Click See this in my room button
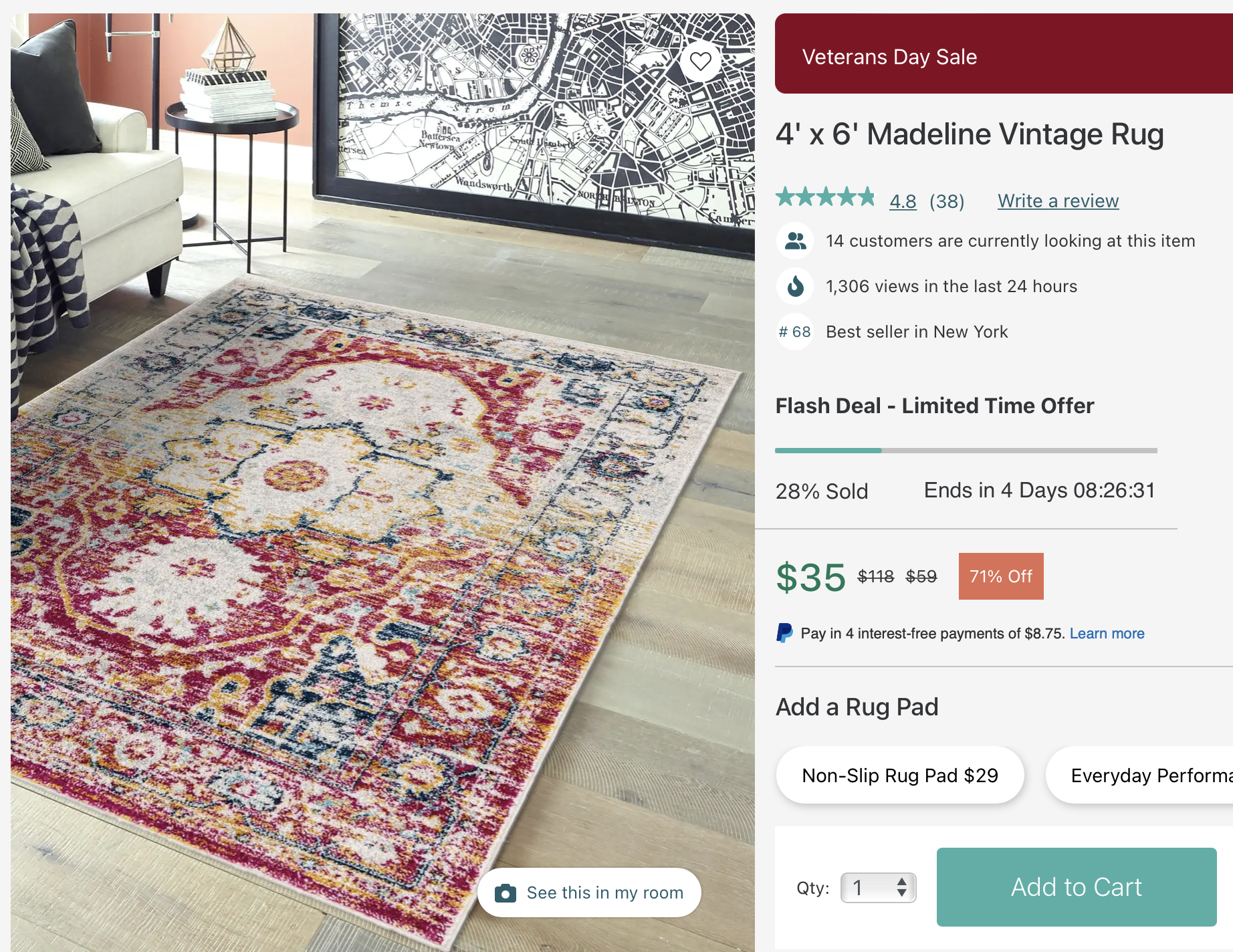 click(589, 892)
